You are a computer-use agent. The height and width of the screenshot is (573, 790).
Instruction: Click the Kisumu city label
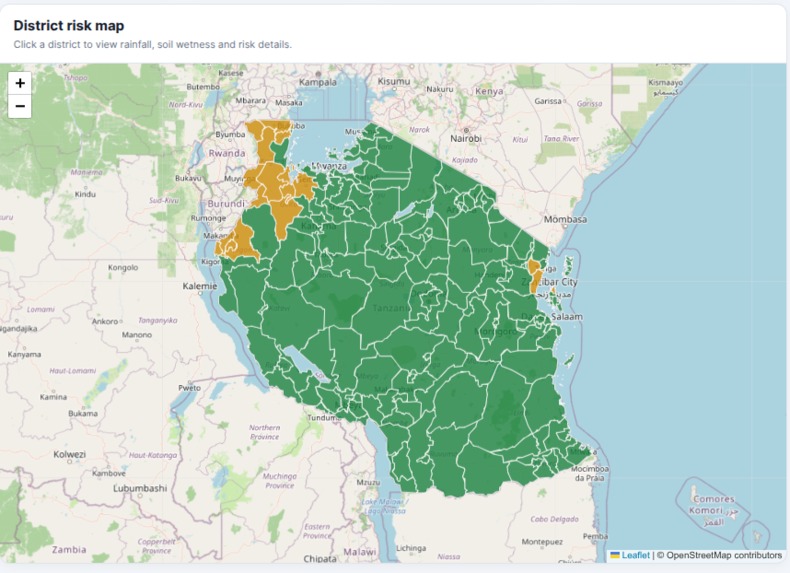(x=393, y=81)
